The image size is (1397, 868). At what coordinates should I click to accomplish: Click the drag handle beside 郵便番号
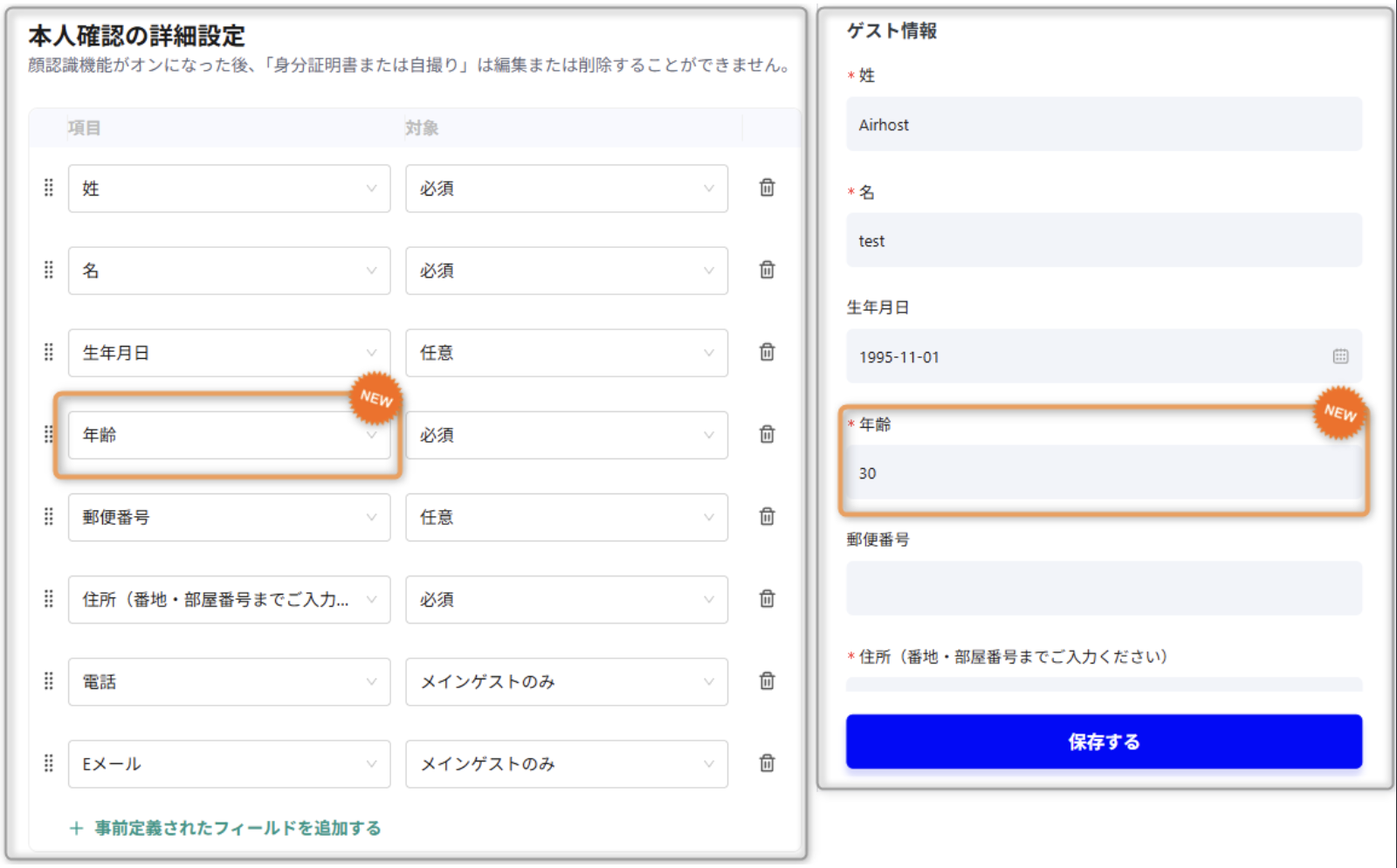(49, 517)
